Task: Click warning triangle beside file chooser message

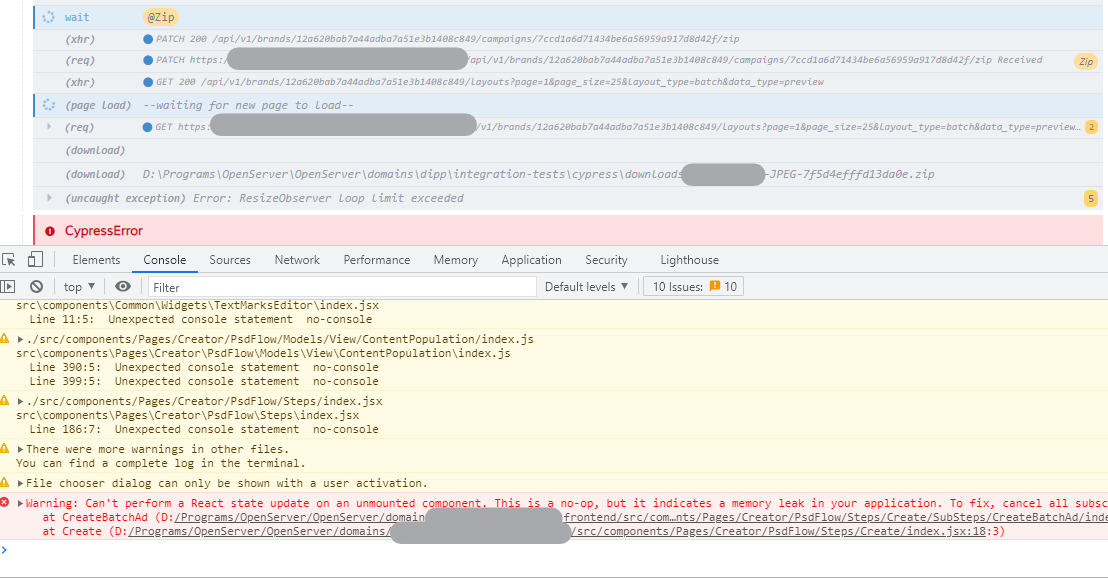Action: (5, 482)
